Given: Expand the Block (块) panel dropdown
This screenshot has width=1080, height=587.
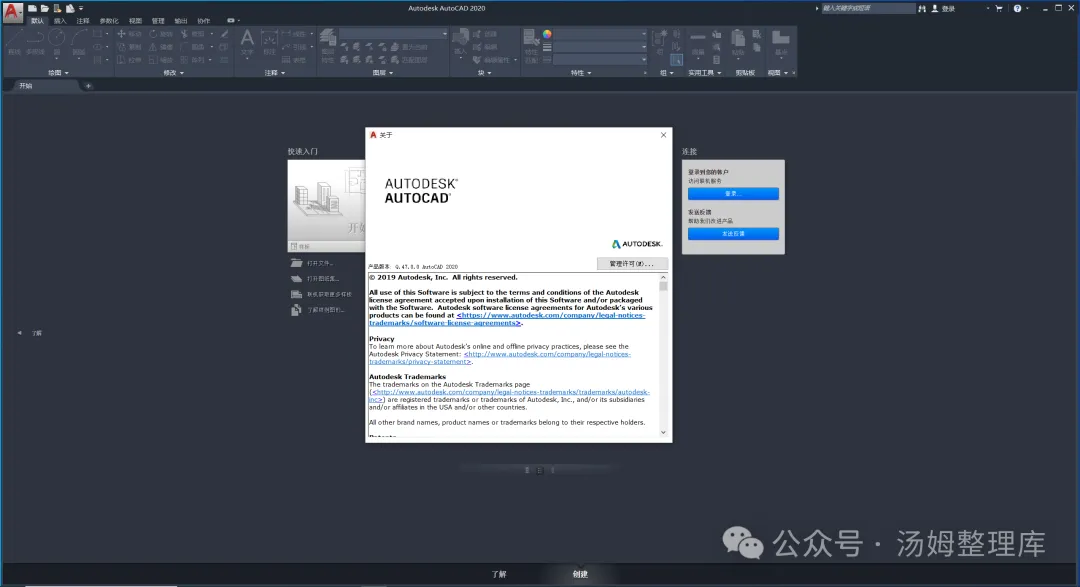Looking at the screenshot, I should click(x=484, y=73).
